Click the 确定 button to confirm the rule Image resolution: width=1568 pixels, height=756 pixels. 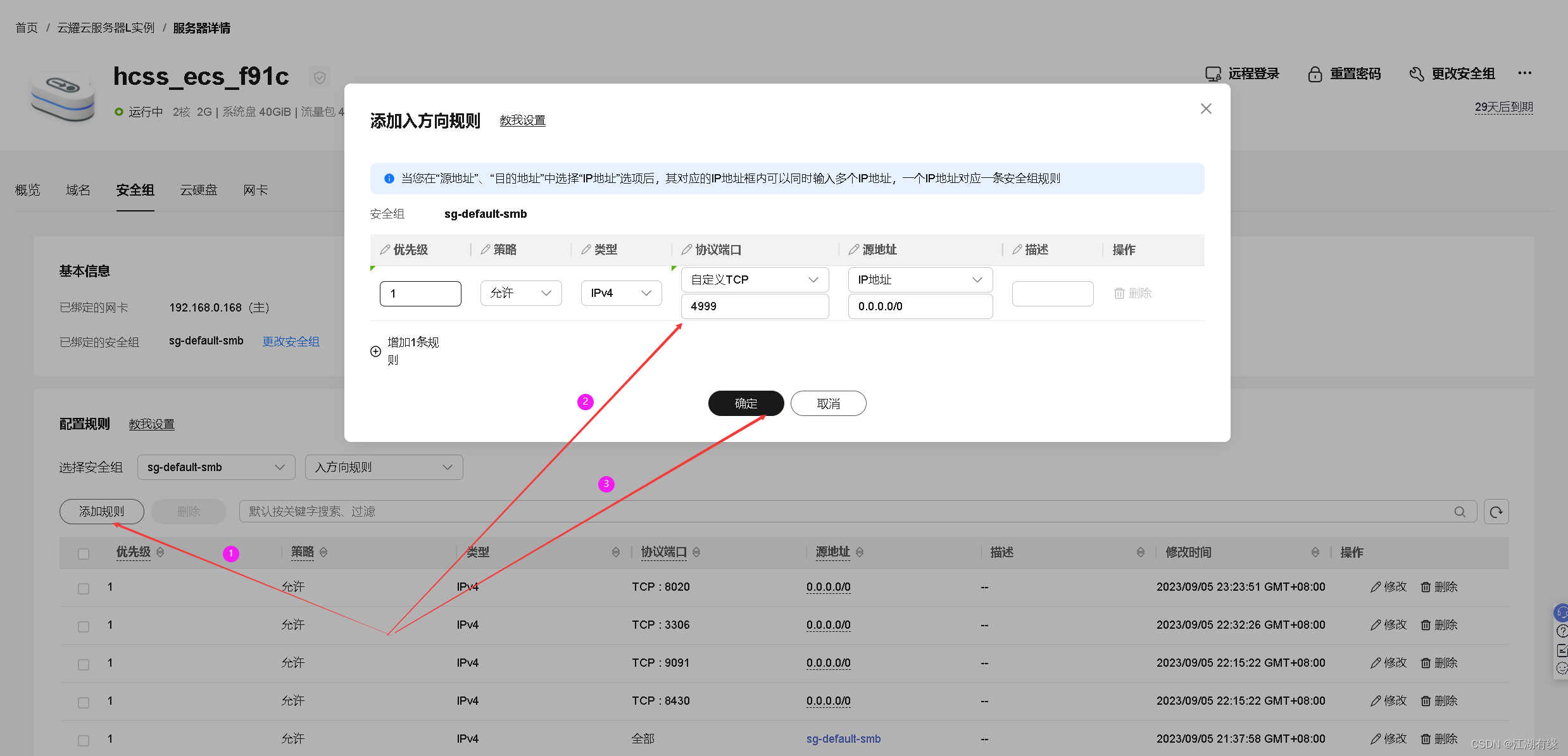point(746,403)
